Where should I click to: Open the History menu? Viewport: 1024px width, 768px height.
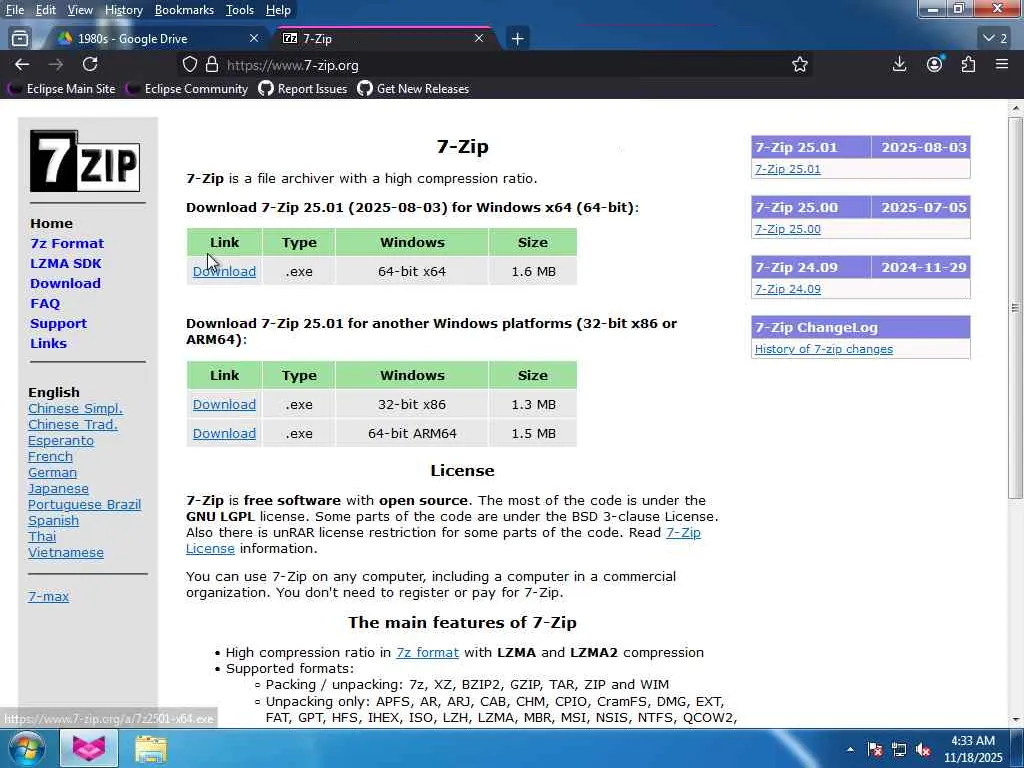pos(123,10)
